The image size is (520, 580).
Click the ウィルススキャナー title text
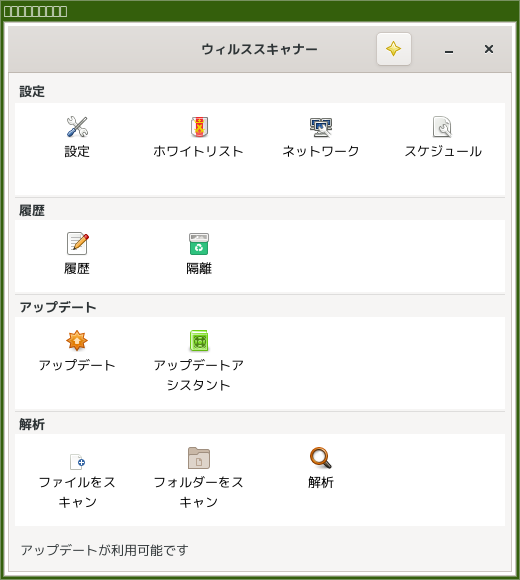260,49
